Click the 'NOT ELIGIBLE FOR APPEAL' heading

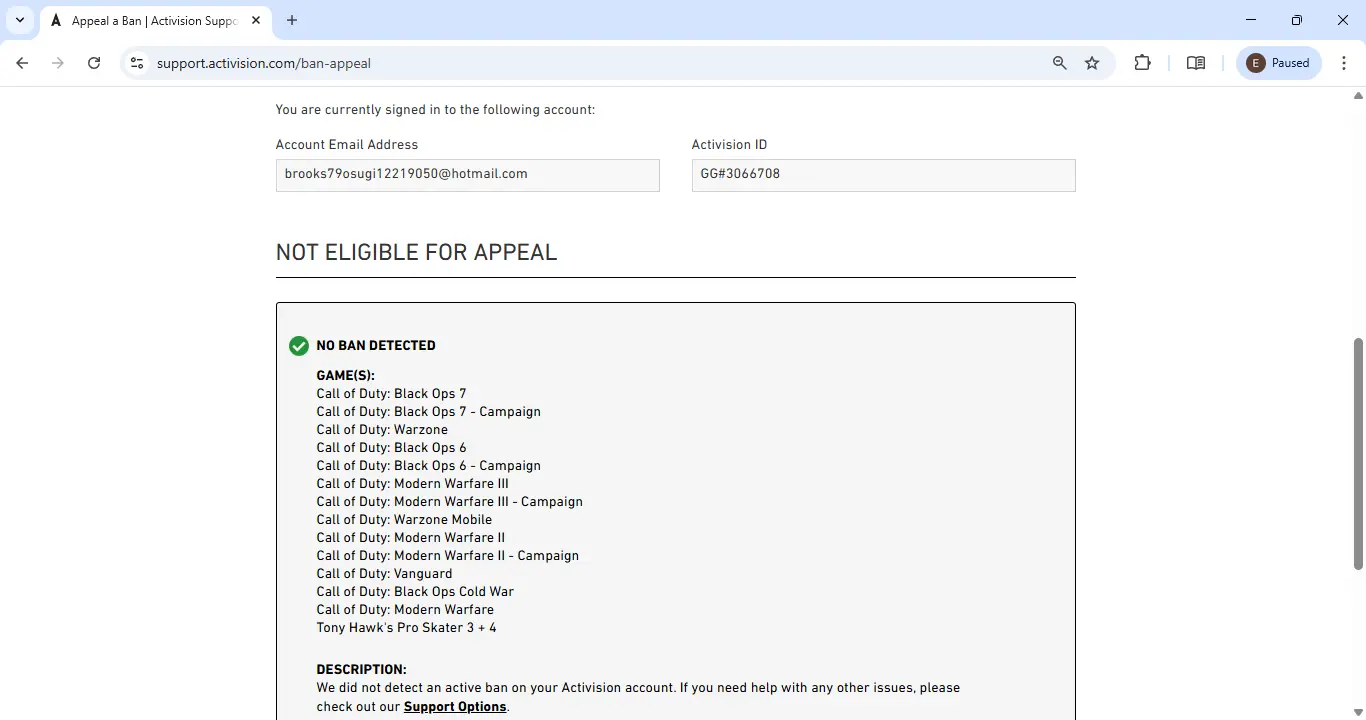coord(416,252)
